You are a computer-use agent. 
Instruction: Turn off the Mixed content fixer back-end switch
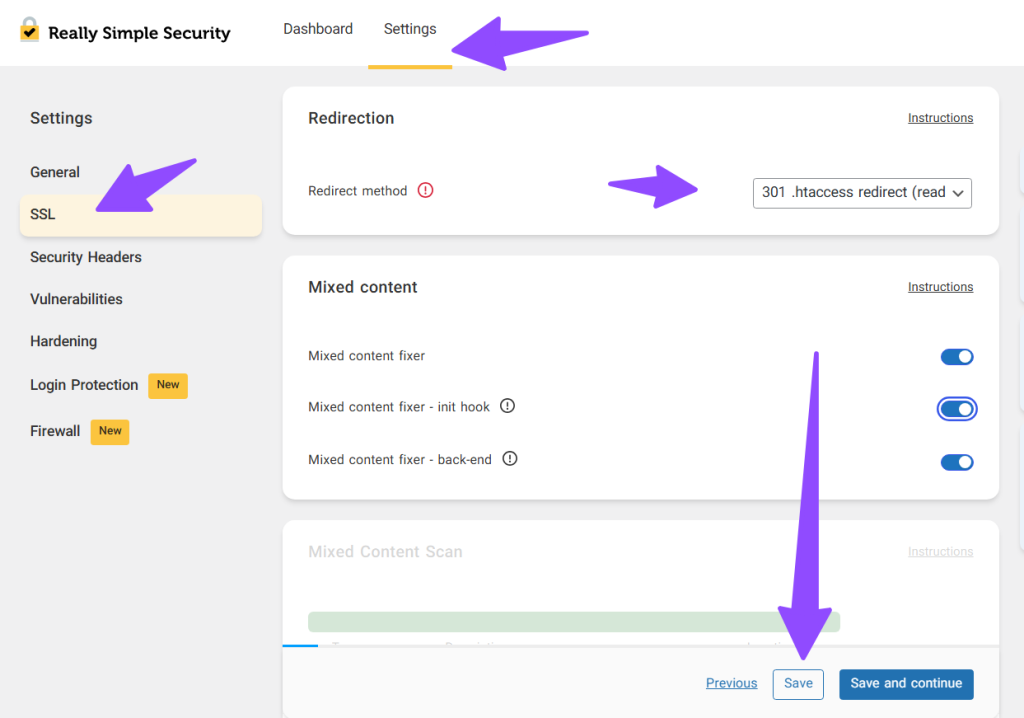957,463
